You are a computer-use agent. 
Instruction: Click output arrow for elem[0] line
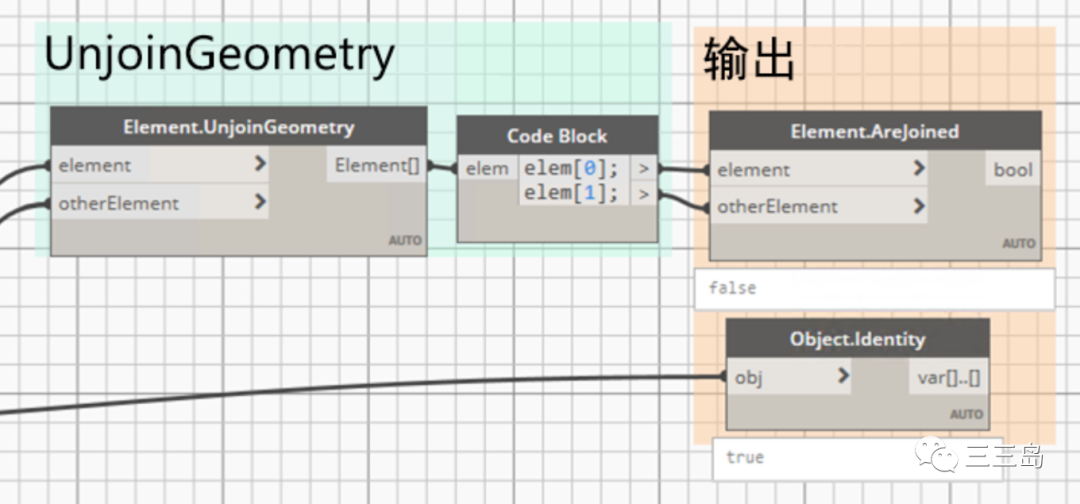click(643, 168)
